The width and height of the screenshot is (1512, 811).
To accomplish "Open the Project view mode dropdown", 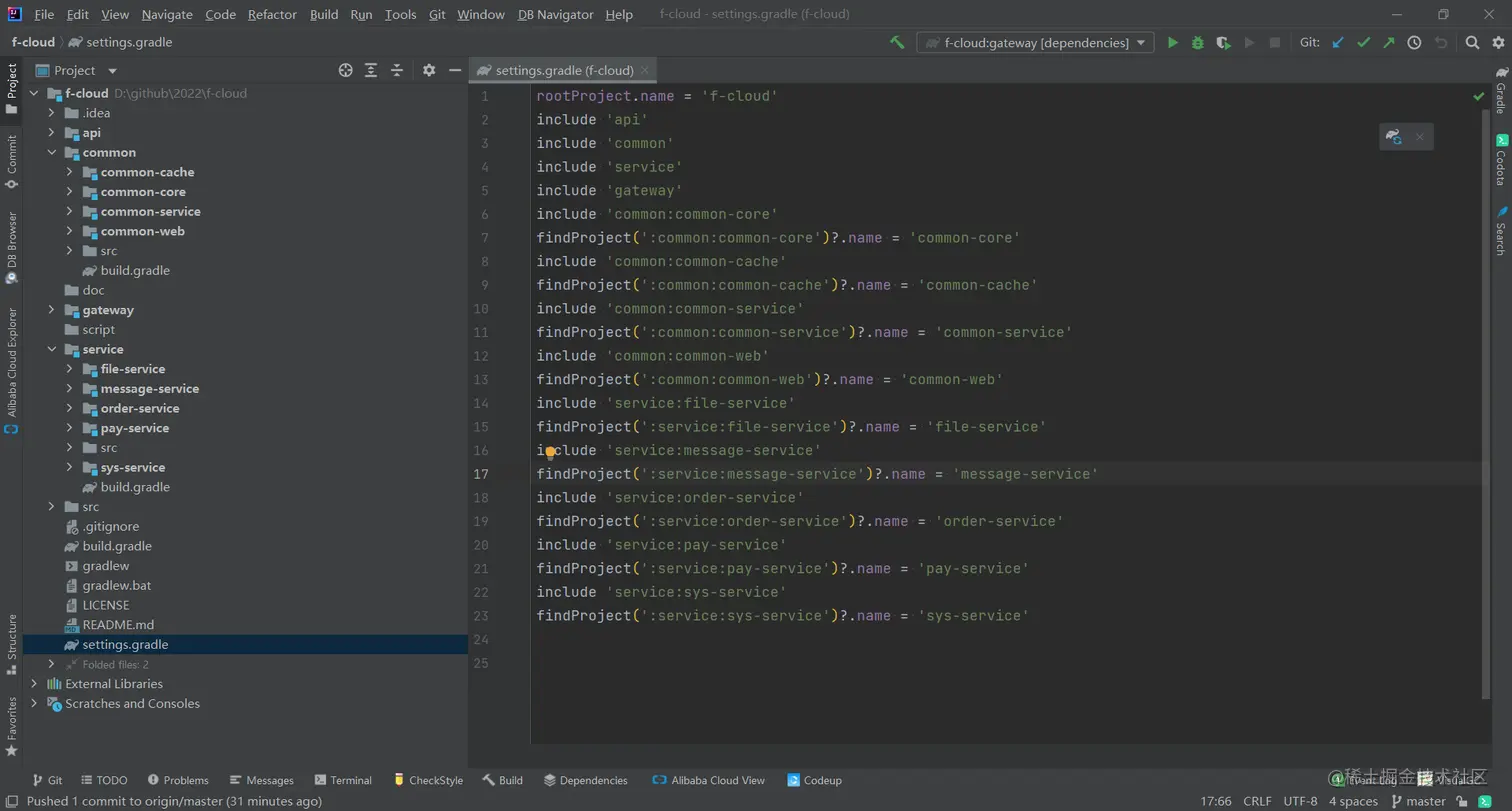I will pos(112,71).
